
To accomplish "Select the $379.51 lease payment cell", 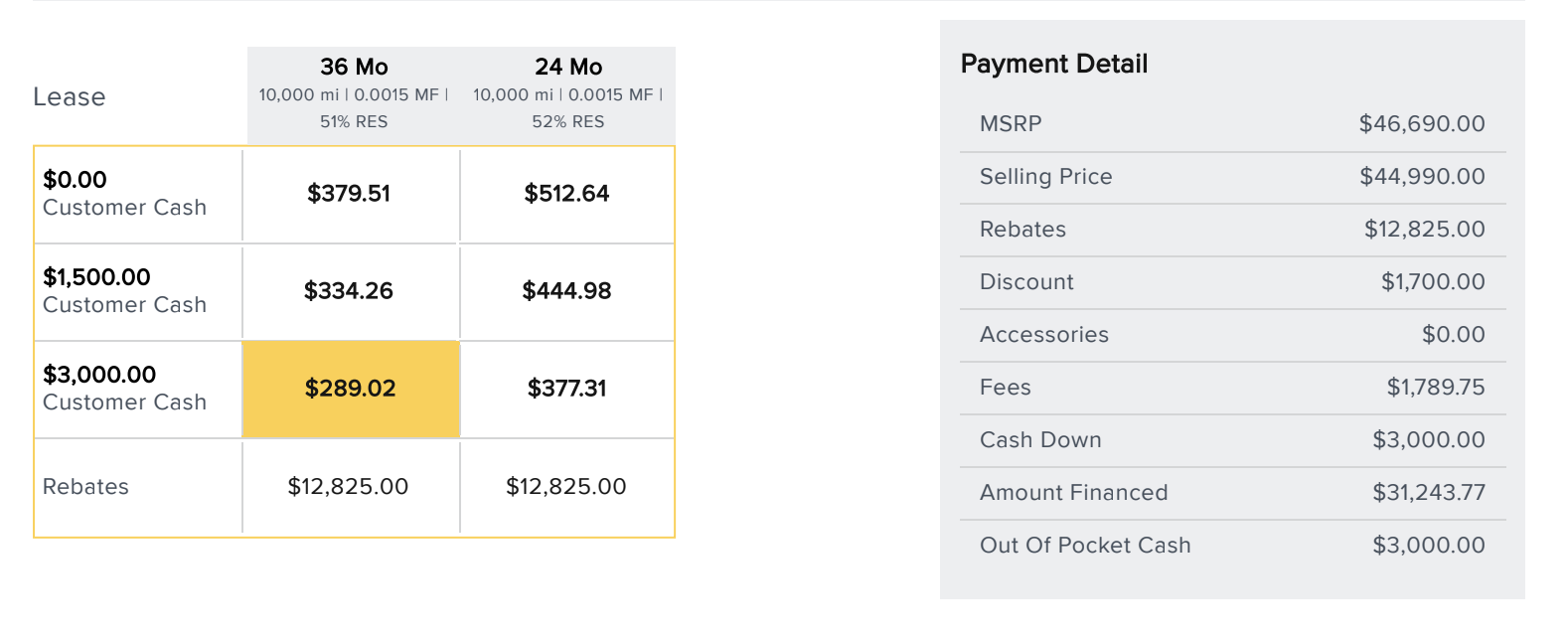I will click(351, 195).
